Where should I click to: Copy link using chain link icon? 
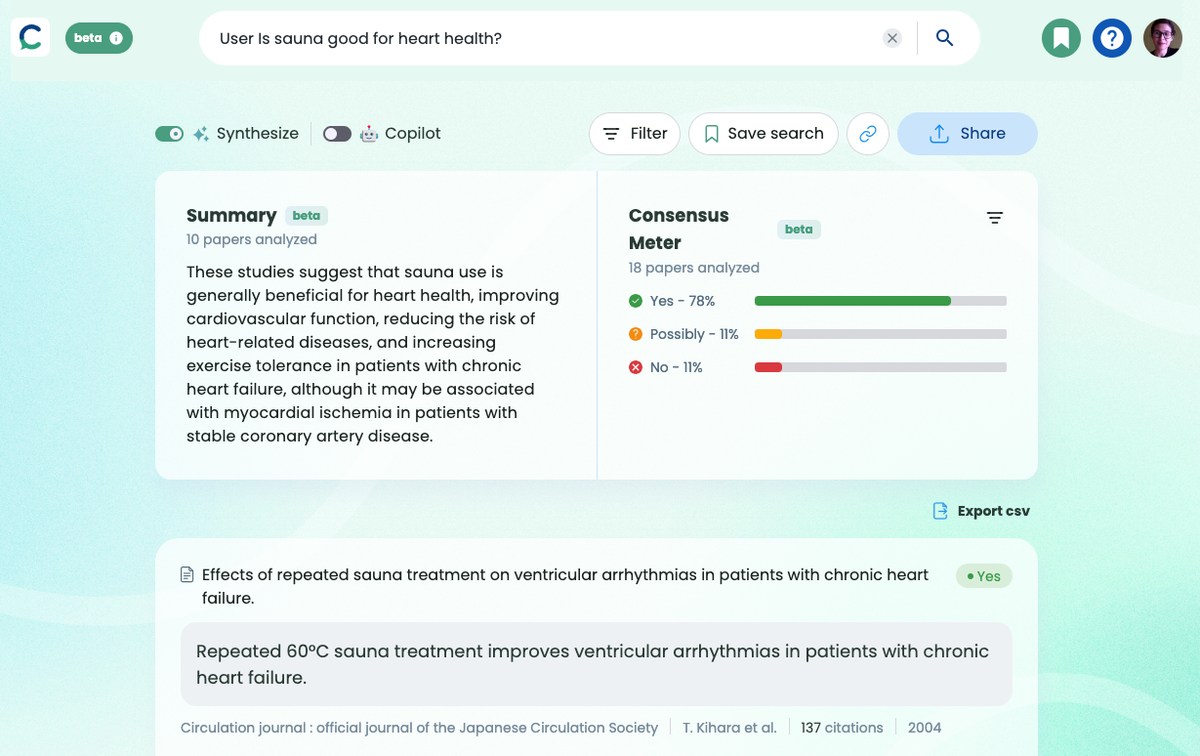868,134
